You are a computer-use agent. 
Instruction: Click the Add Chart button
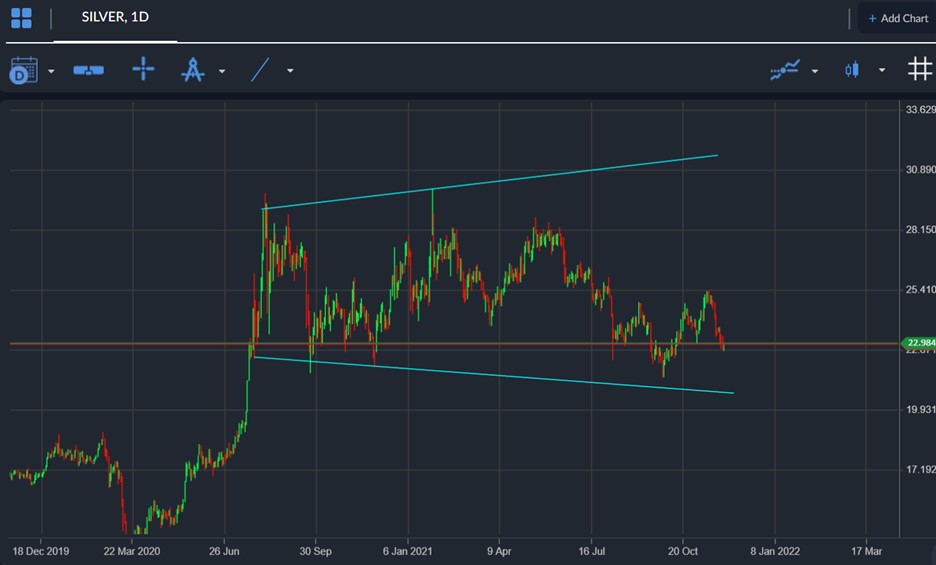(x=897, y=18)
